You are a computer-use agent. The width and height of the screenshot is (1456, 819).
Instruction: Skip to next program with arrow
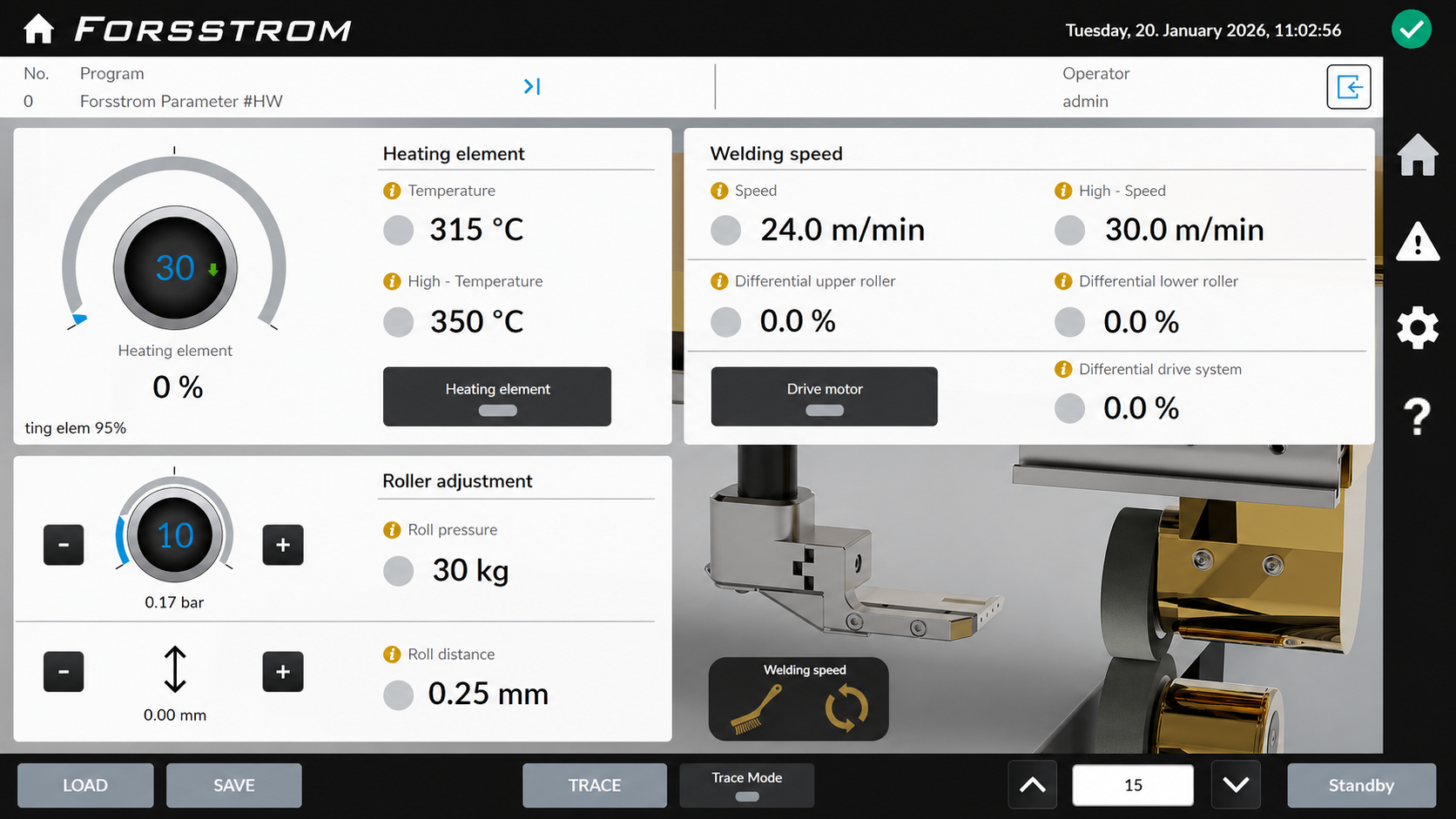[532, 87]
